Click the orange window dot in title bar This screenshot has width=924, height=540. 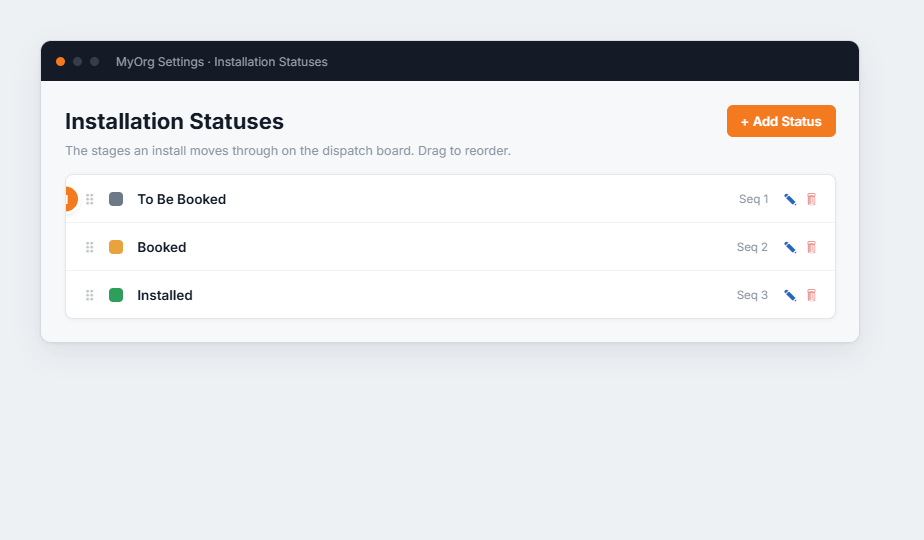60,61
